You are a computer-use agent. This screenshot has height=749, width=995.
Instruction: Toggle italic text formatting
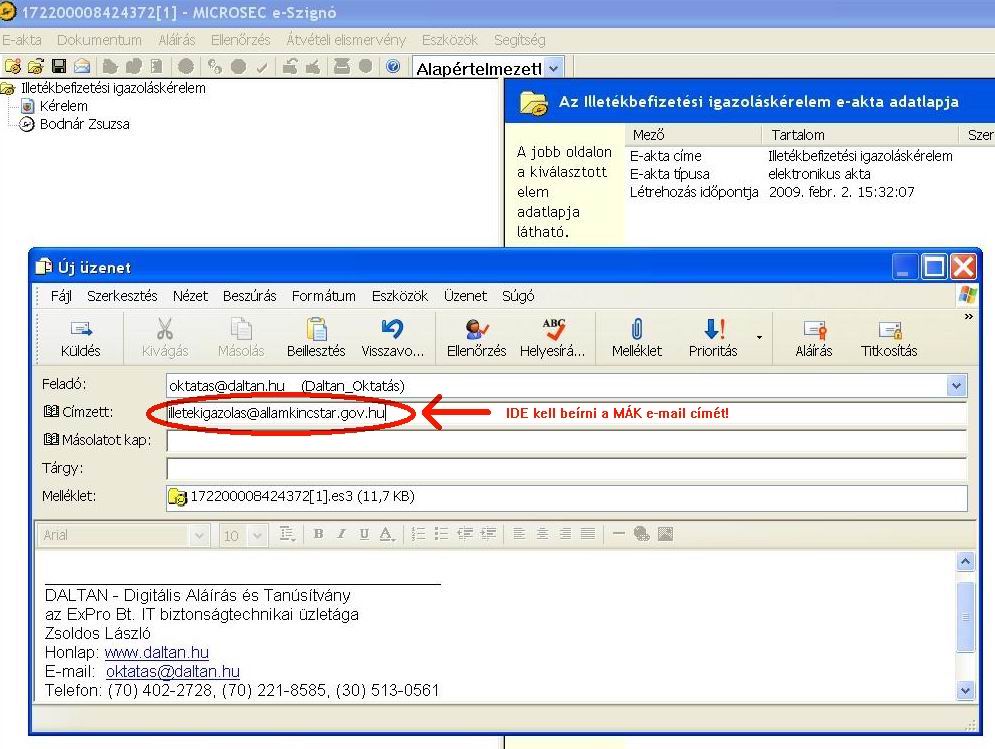(341, 535)
